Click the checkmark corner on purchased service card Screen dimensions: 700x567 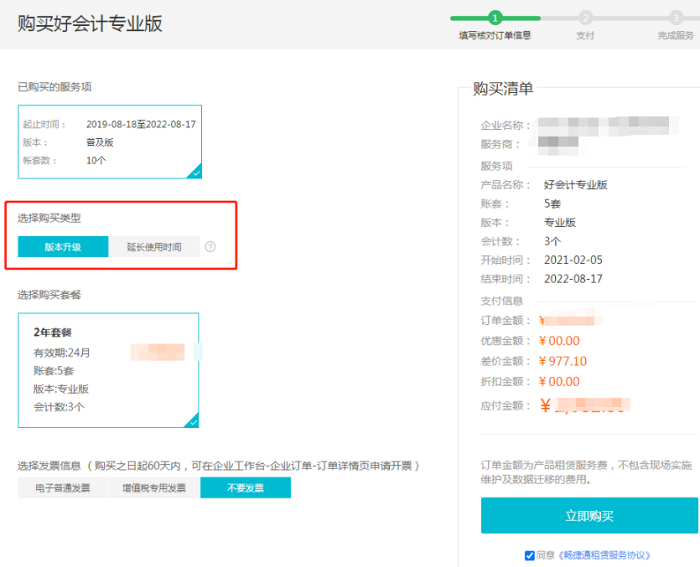coord(196,171)
